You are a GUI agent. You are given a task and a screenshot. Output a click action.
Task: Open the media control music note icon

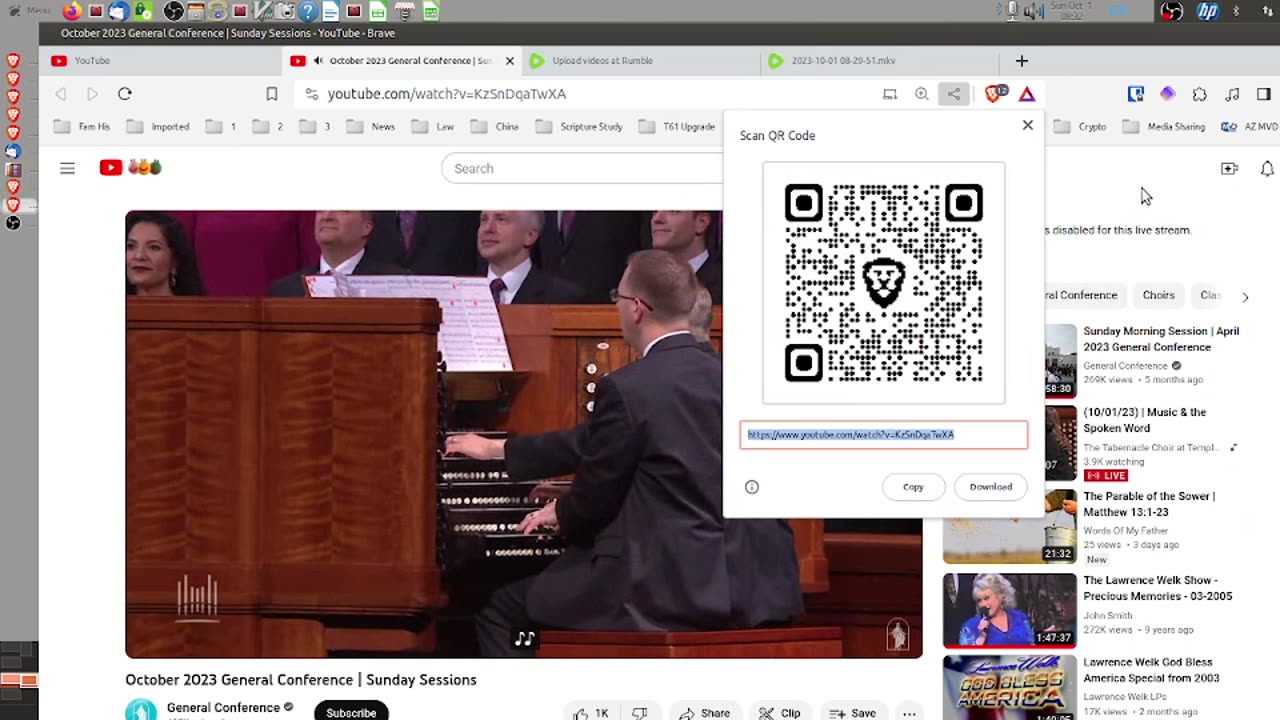1232,94
